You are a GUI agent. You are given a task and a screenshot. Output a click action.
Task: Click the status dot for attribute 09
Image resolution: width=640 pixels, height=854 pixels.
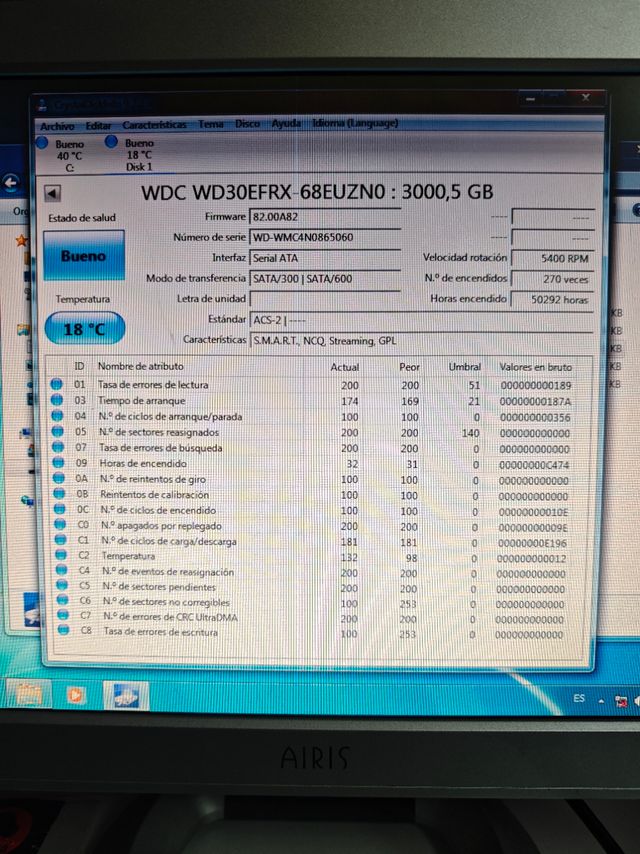[58, 463]
